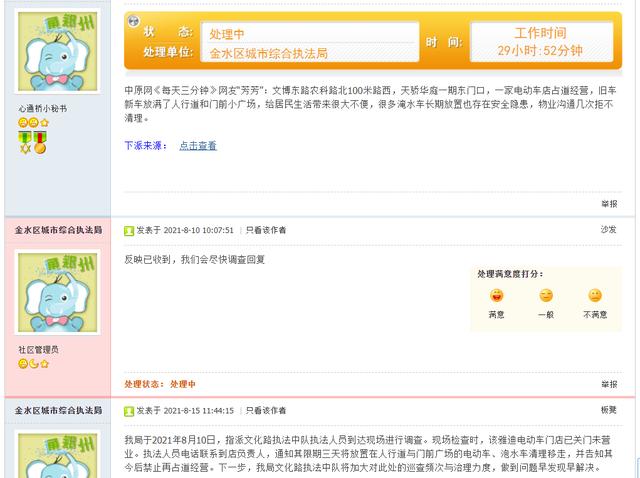Click the 社区管理员 role label
The width and height of the screenshot is (640, 478).
(x=38, y=349)
